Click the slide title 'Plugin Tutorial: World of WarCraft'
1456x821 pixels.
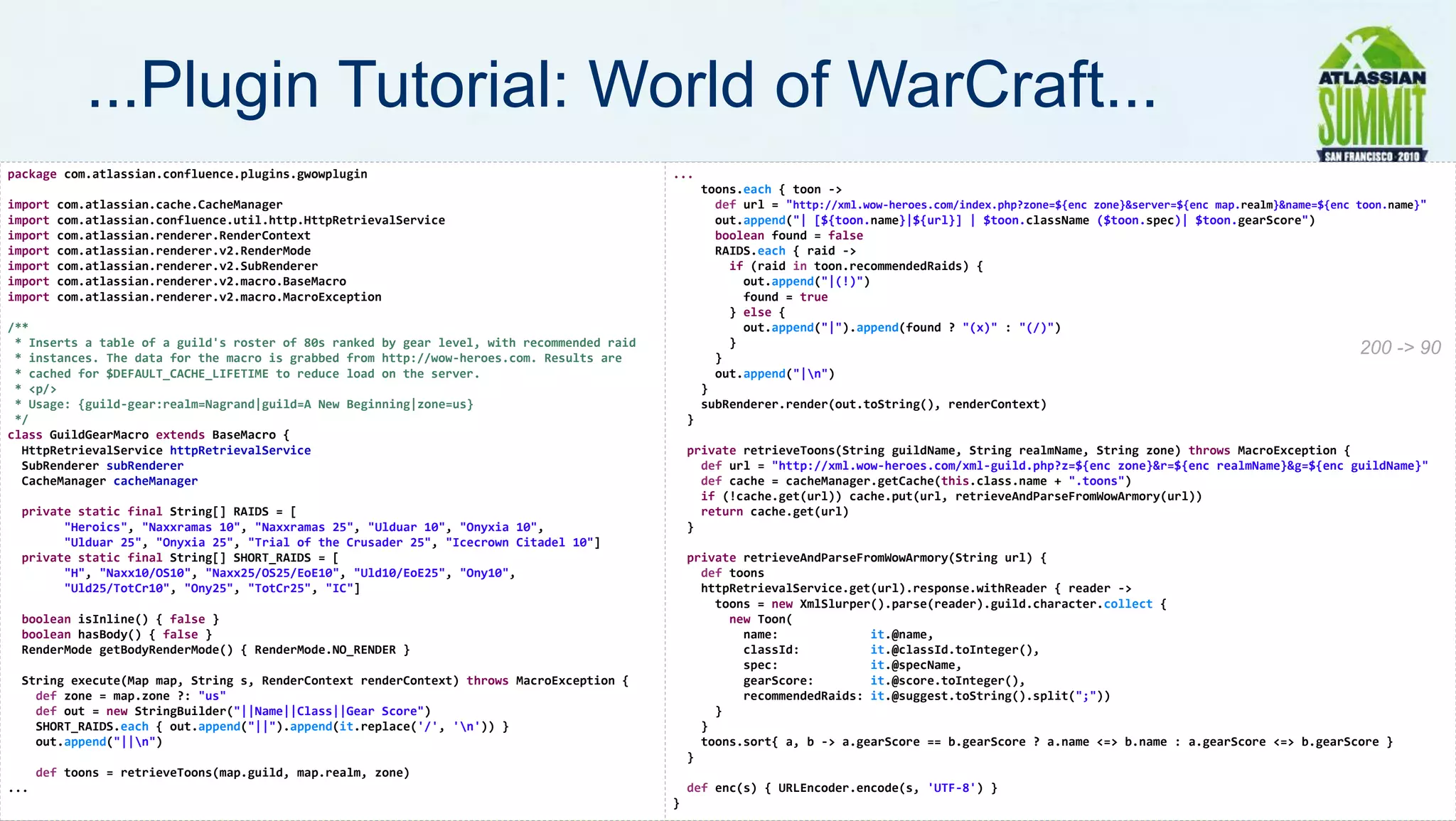point(622,85)
